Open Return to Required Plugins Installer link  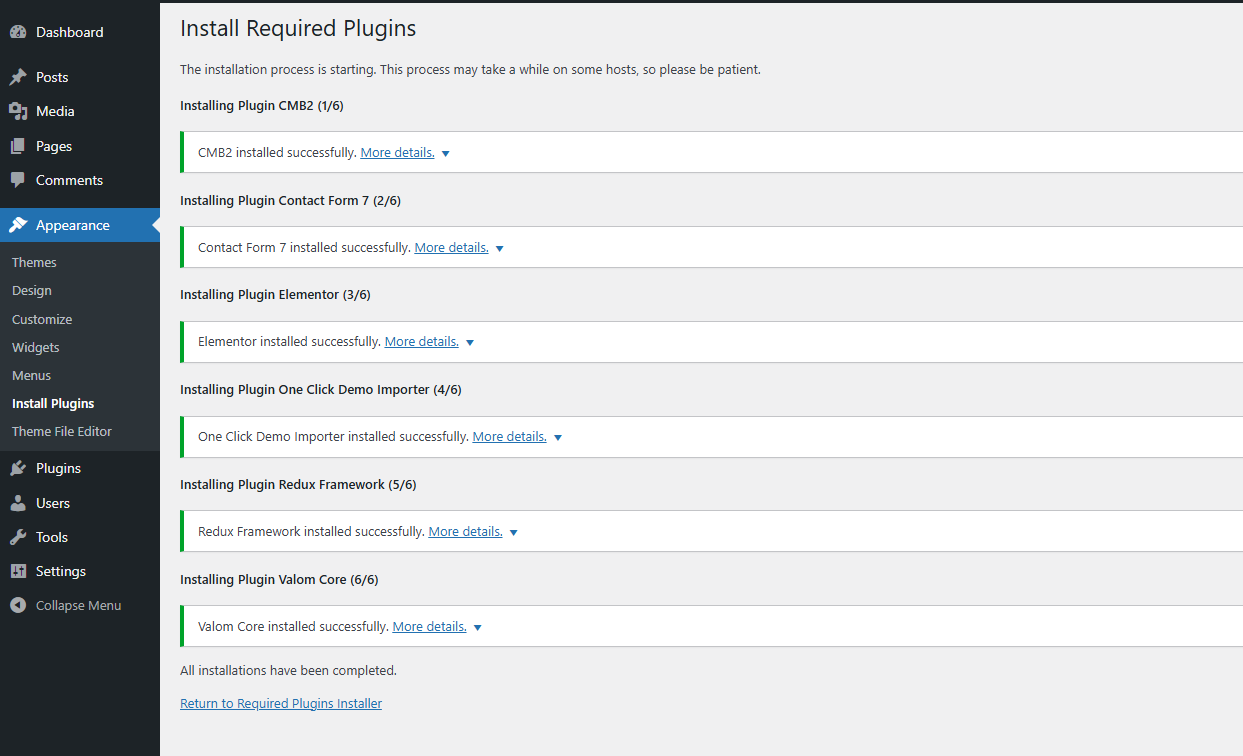pos(280,703)
